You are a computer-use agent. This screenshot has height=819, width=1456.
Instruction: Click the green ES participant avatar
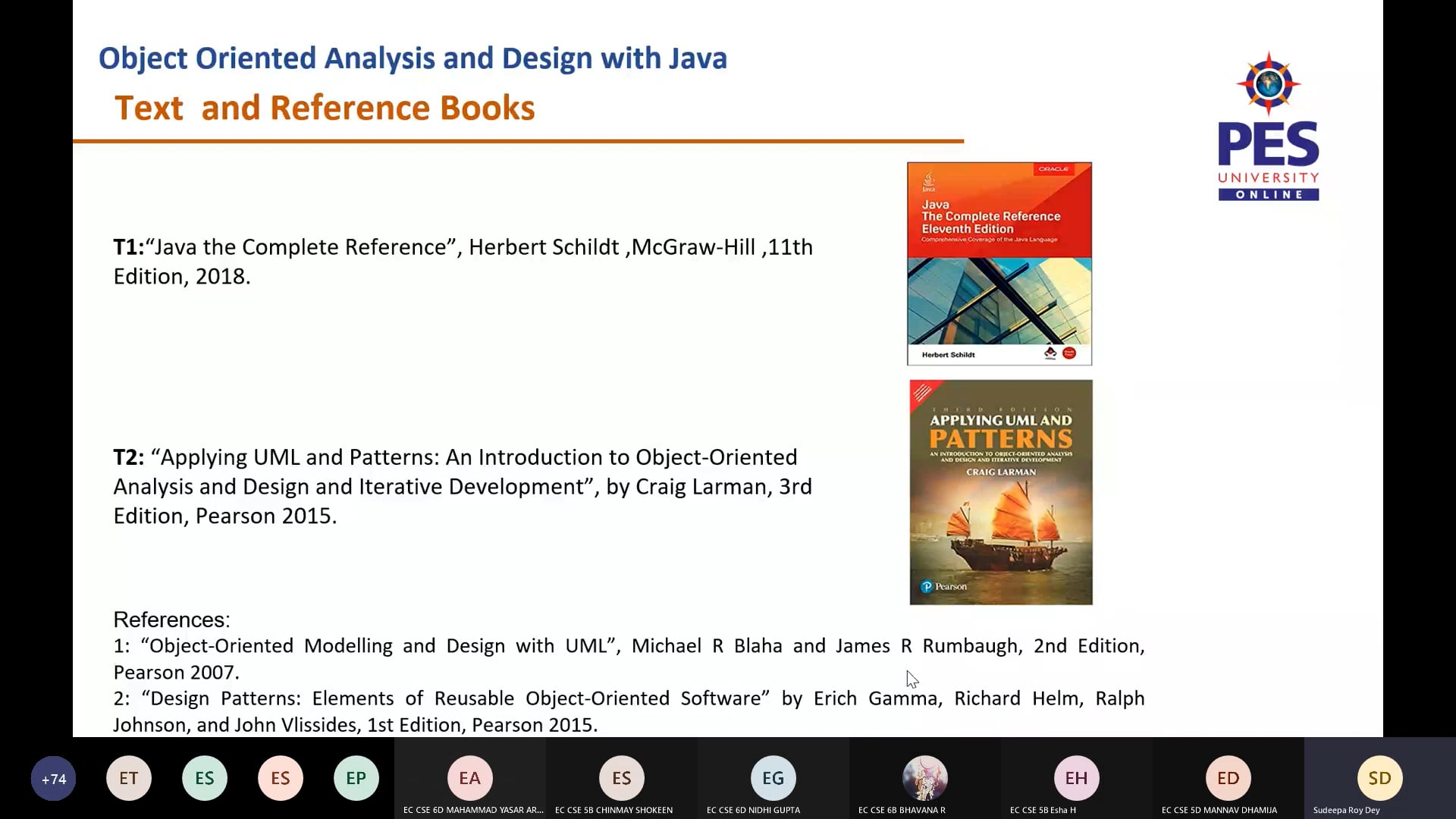coord(205,778)
